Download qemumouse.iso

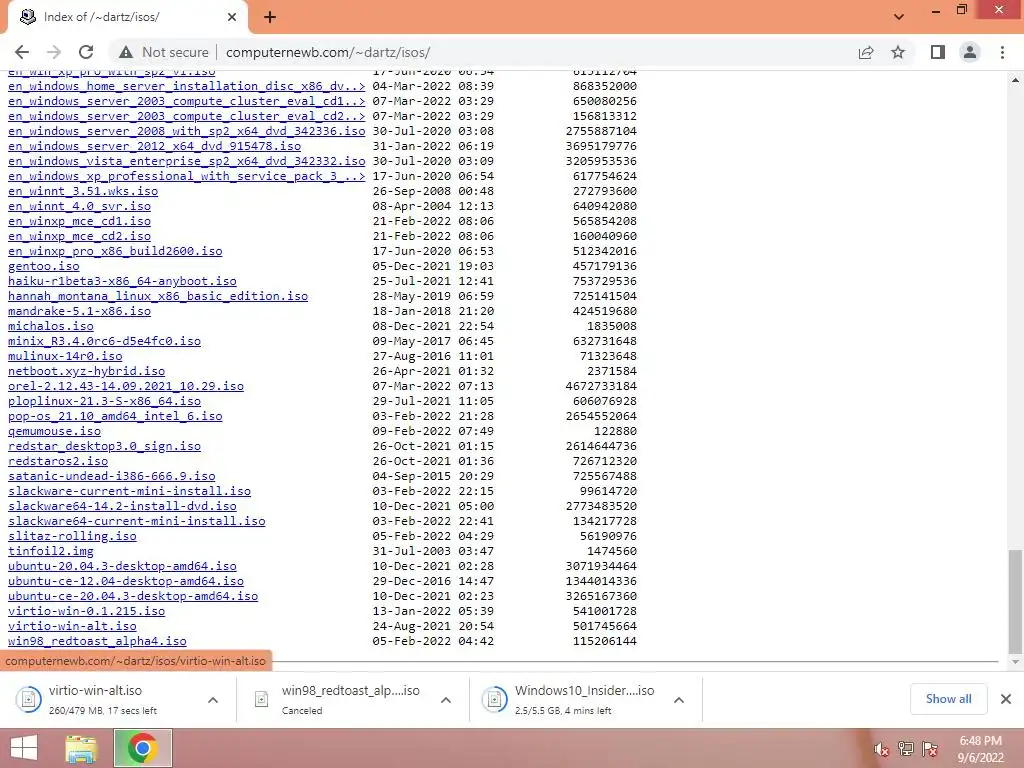54,431
